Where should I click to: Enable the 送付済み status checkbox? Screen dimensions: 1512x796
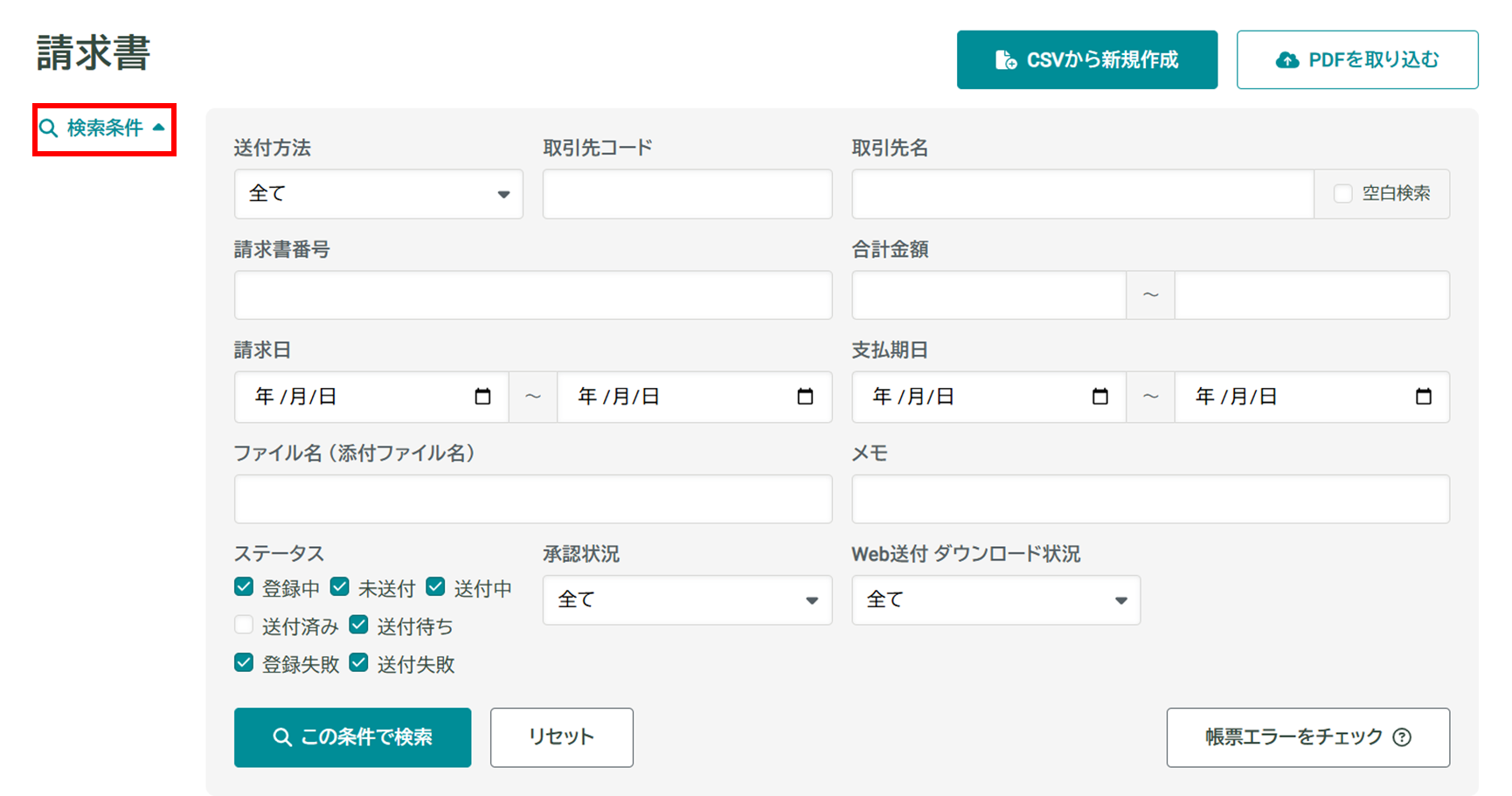point(244,626)
